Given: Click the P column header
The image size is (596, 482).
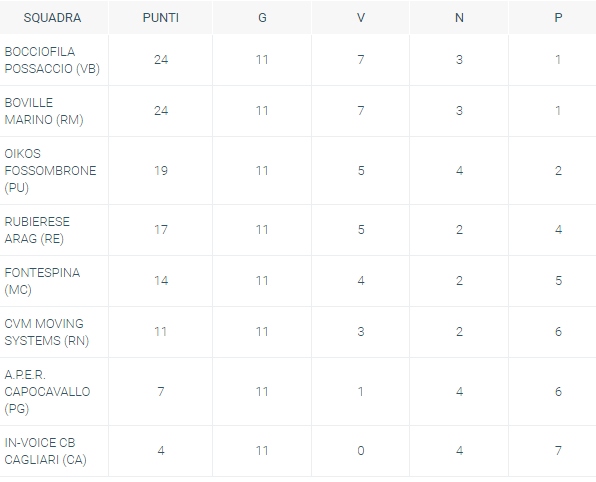Looking at the screenshot, I should tap(558, 18).
